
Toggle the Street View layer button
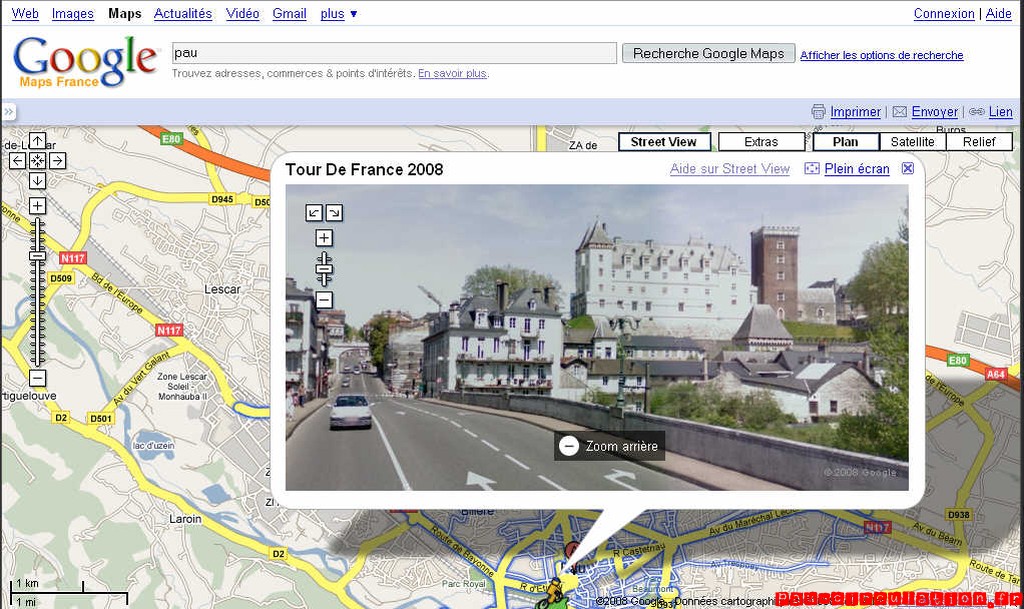tap(663, 142)
